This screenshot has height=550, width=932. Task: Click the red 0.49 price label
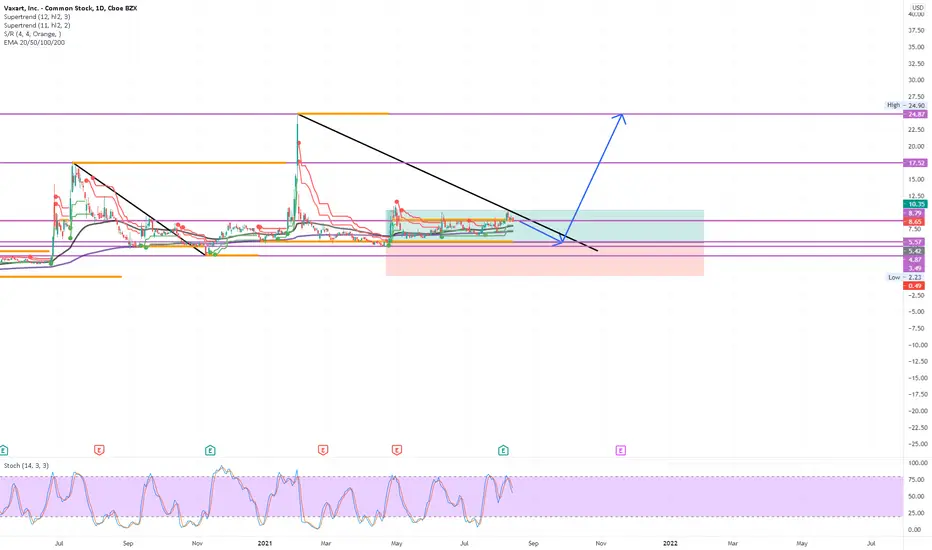click(914, 286)
